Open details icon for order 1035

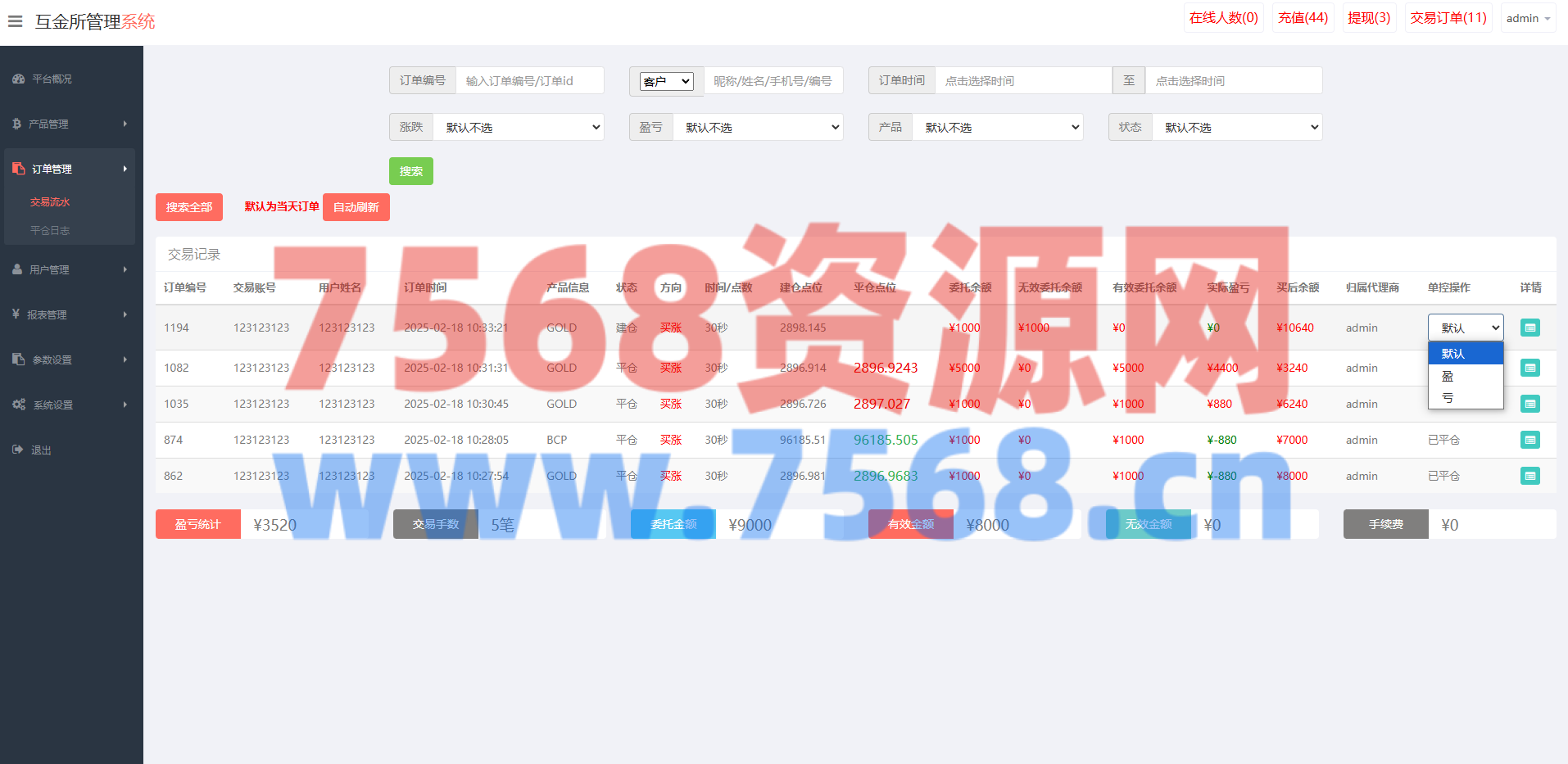1529,404
